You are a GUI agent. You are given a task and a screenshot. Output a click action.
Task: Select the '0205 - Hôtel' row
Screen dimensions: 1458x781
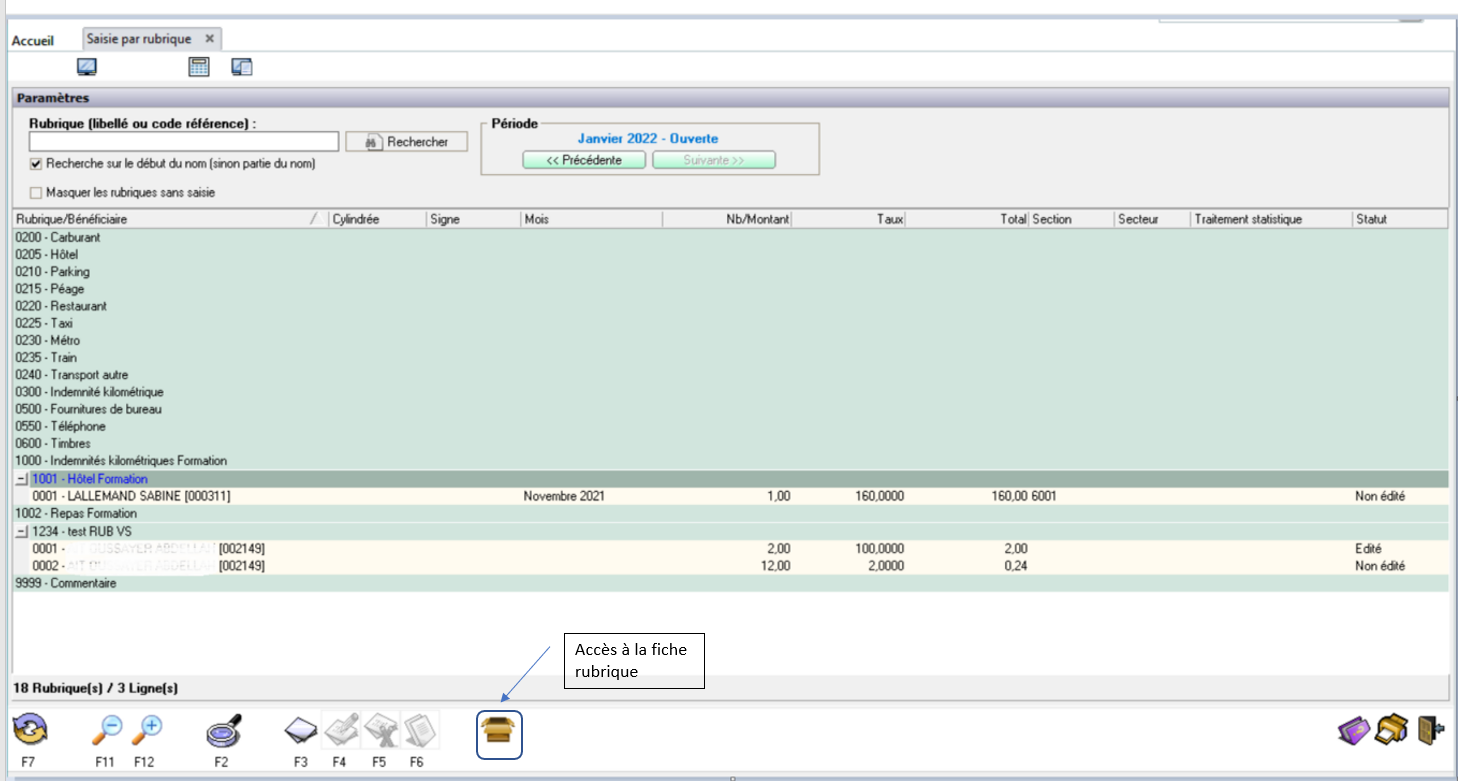pos(731,254)
